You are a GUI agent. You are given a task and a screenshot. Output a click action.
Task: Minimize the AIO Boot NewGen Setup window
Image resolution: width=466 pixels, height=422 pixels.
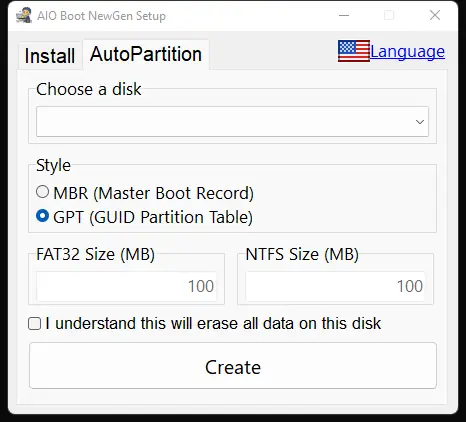coord(344,15)
